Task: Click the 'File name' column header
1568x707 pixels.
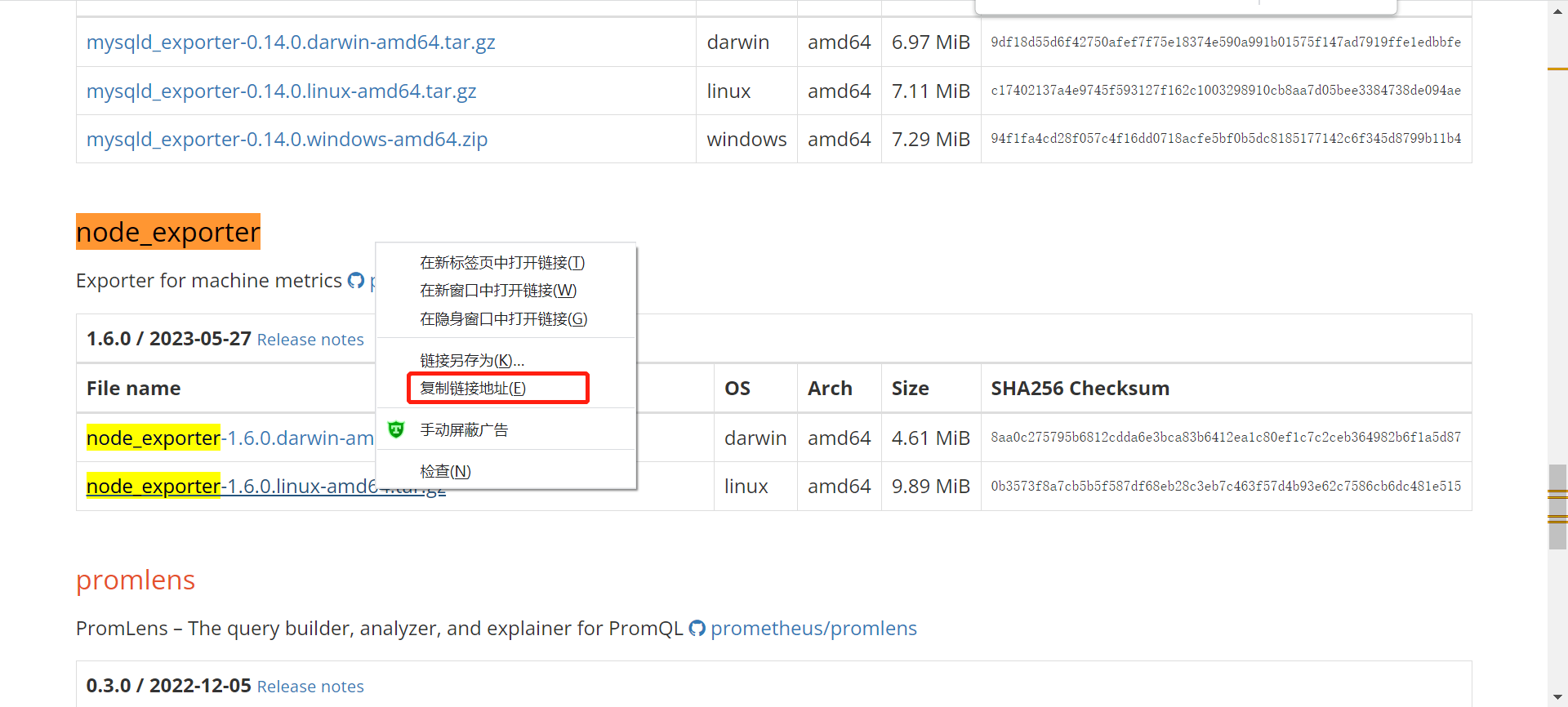Action: tap(134, 389)
